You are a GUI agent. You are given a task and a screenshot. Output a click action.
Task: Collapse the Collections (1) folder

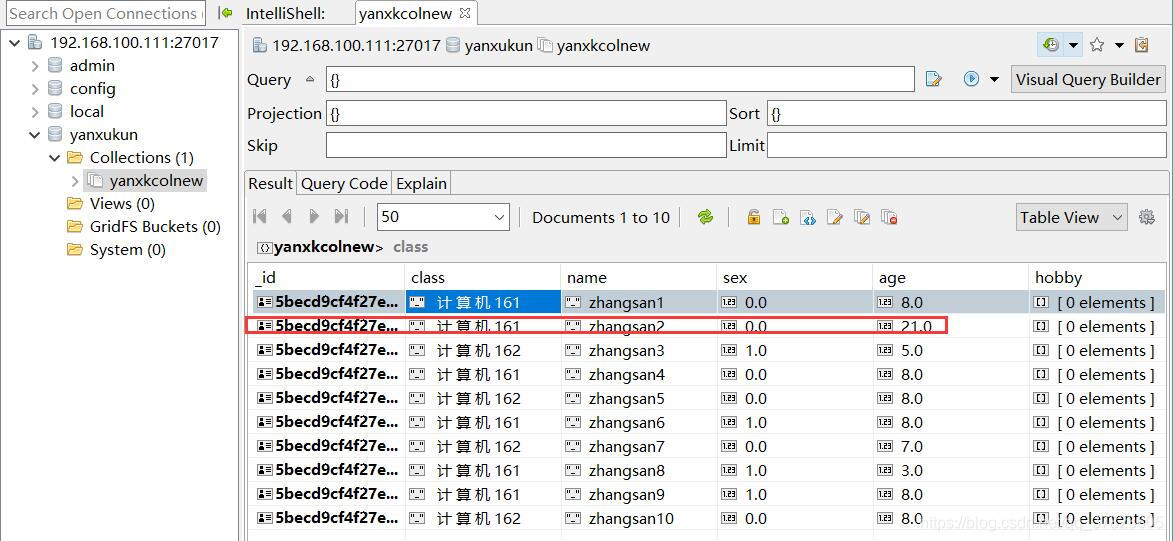tap(55, 158)
